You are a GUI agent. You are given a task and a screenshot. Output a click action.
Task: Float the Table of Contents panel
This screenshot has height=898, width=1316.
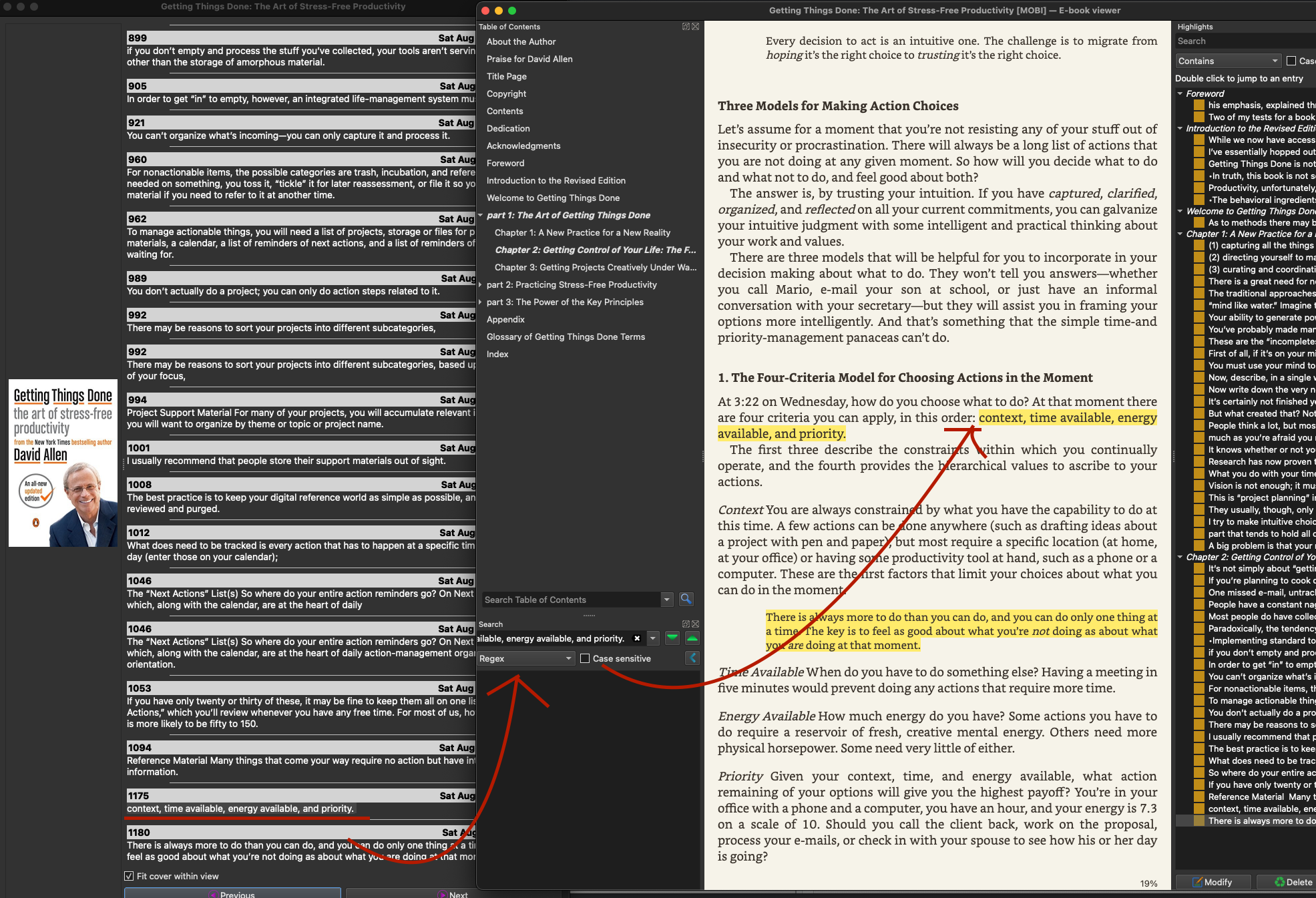[686, 27]
